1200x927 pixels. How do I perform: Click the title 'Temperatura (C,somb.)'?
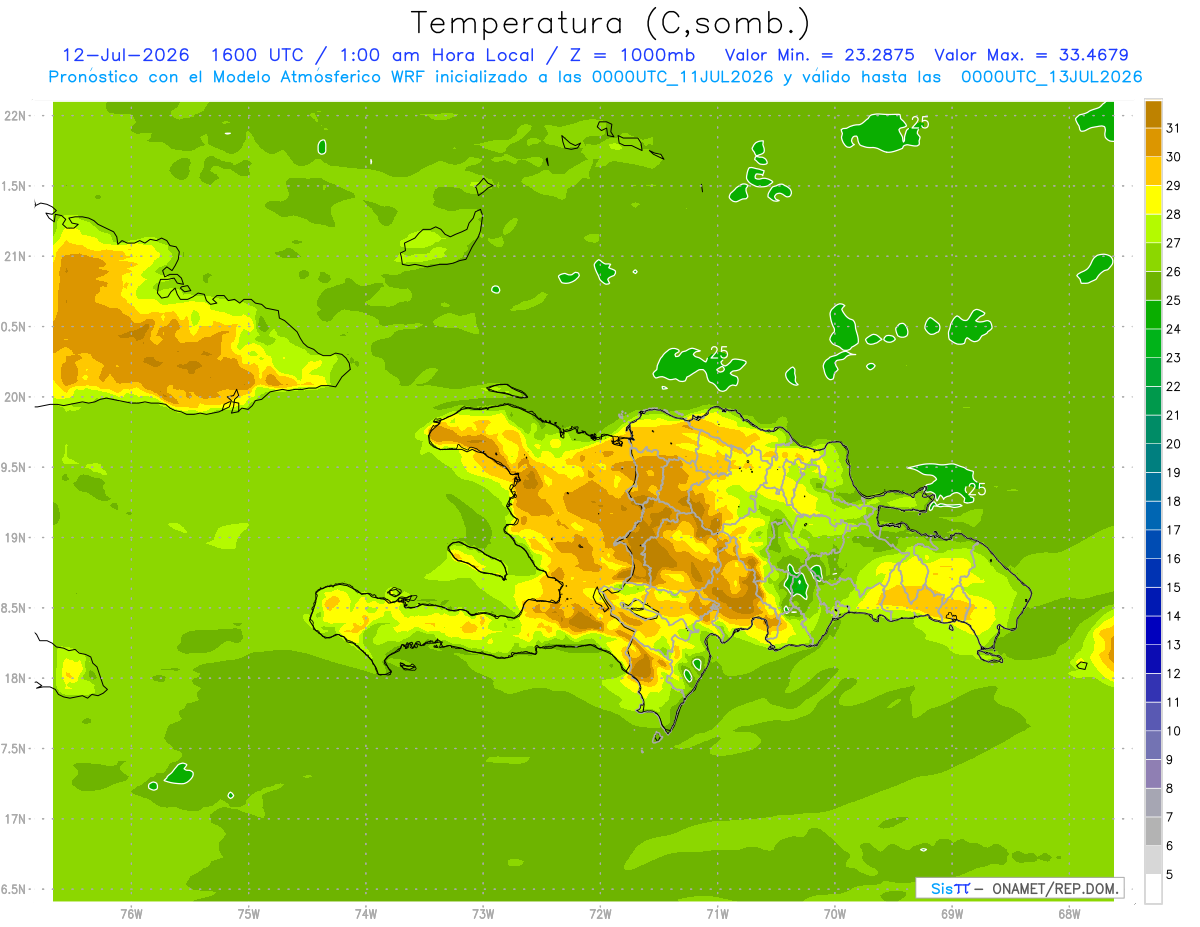tap(611, 23)
